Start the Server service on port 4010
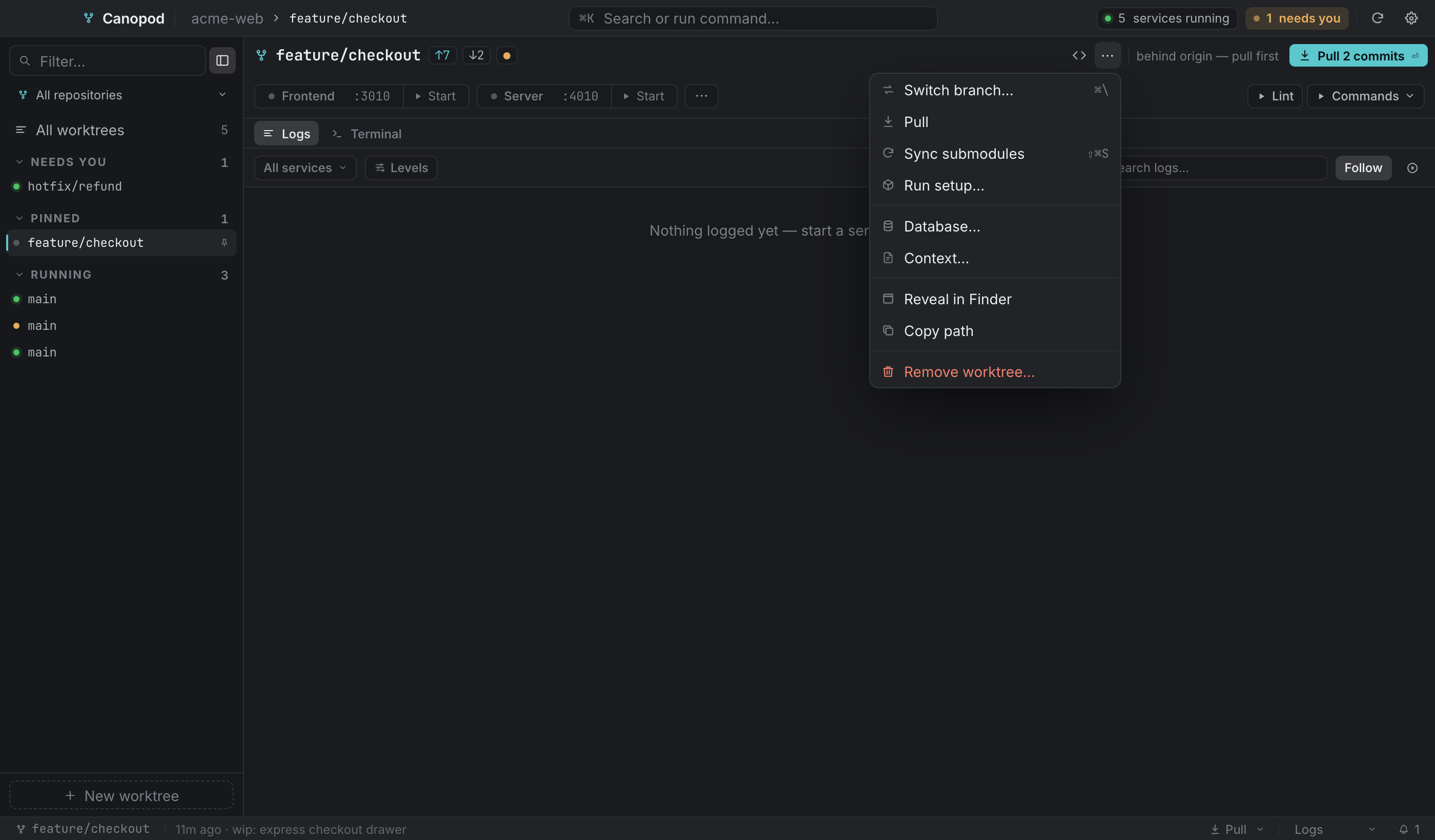Screen dimensions: 1435x840 (644, 96)
